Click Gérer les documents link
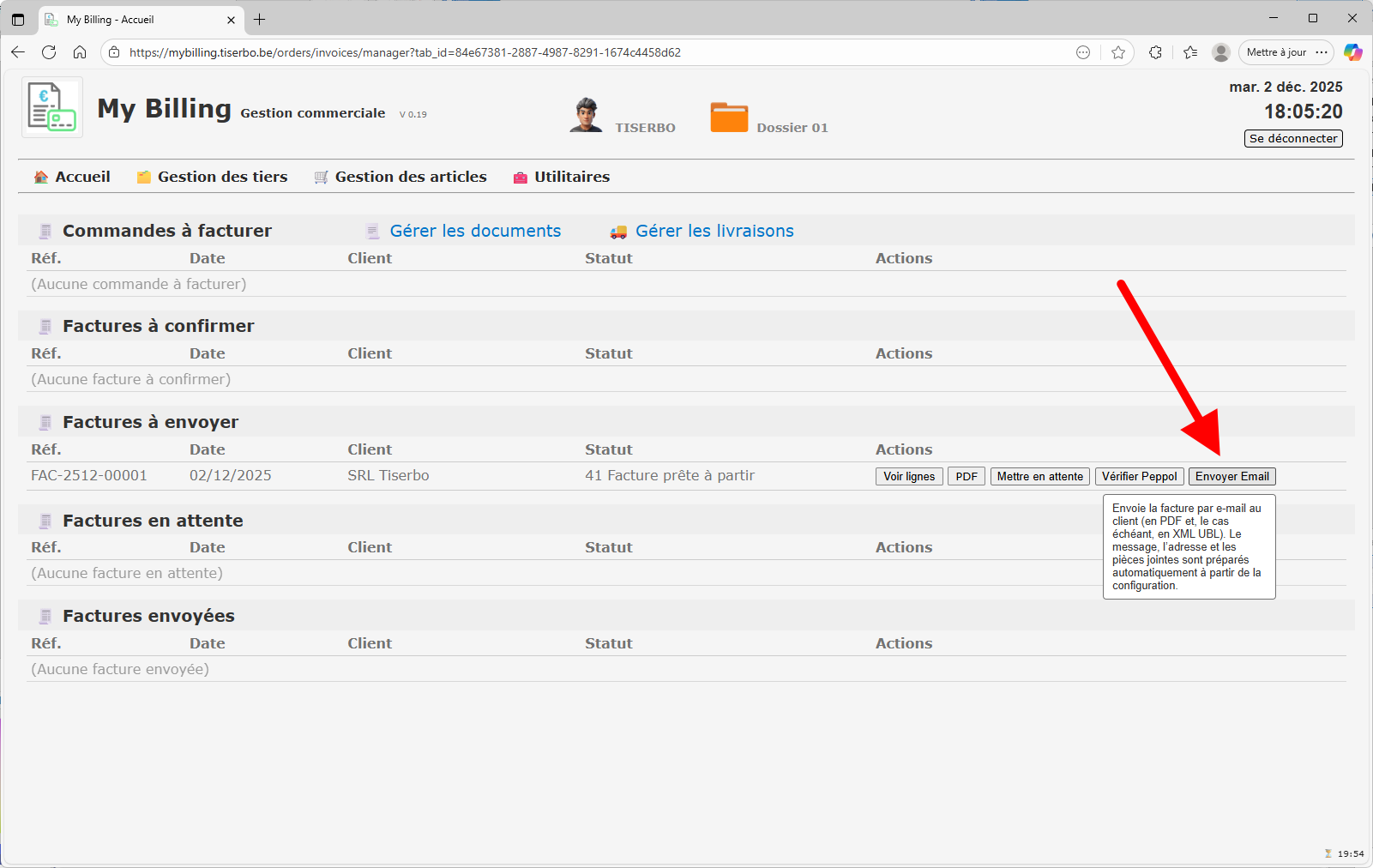This screenshot has width=1373, height=868. click(x=475, y=231)
